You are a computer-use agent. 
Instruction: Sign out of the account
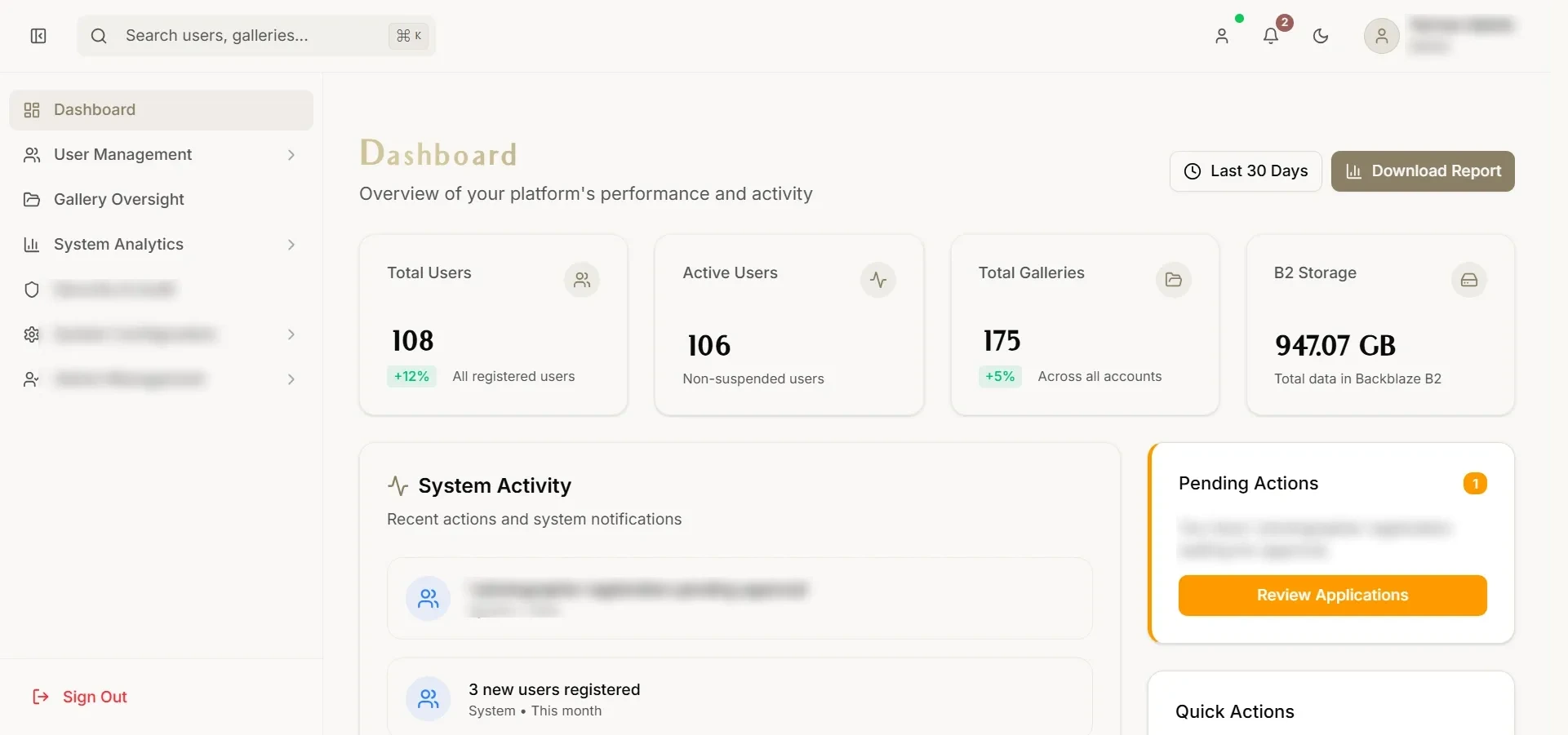[x=80, y=697]
